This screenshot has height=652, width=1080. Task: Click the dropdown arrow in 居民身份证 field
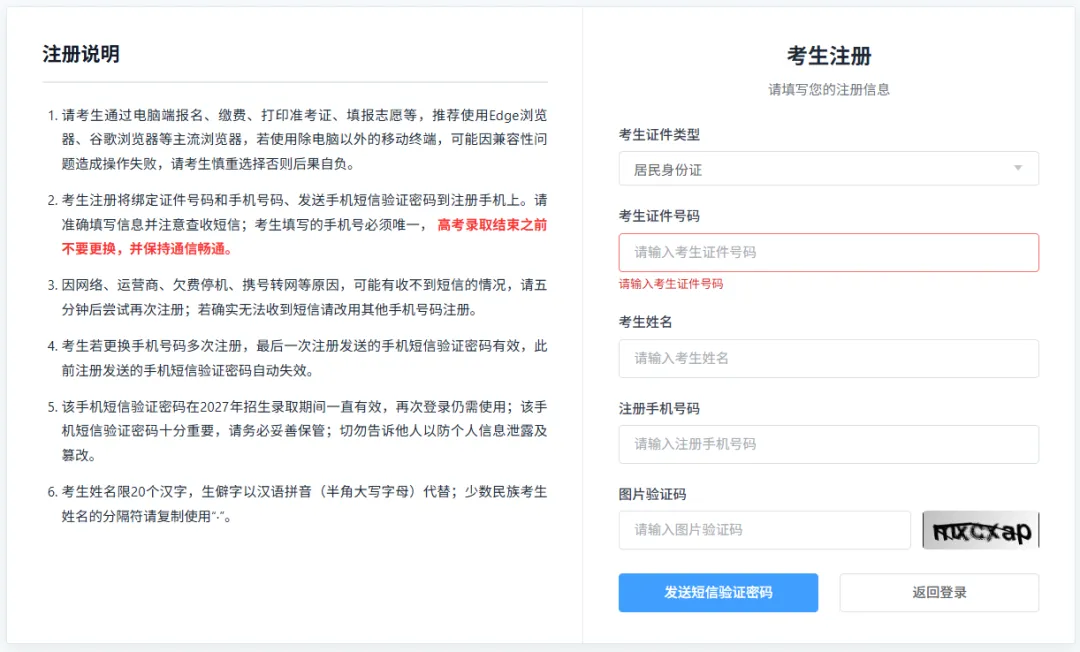tap(1018, 169)
